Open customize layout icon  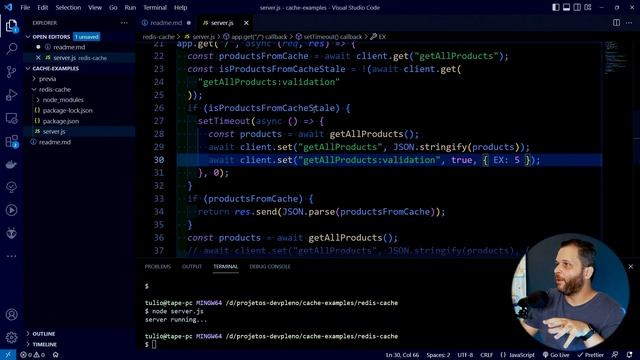click(588, 7)
